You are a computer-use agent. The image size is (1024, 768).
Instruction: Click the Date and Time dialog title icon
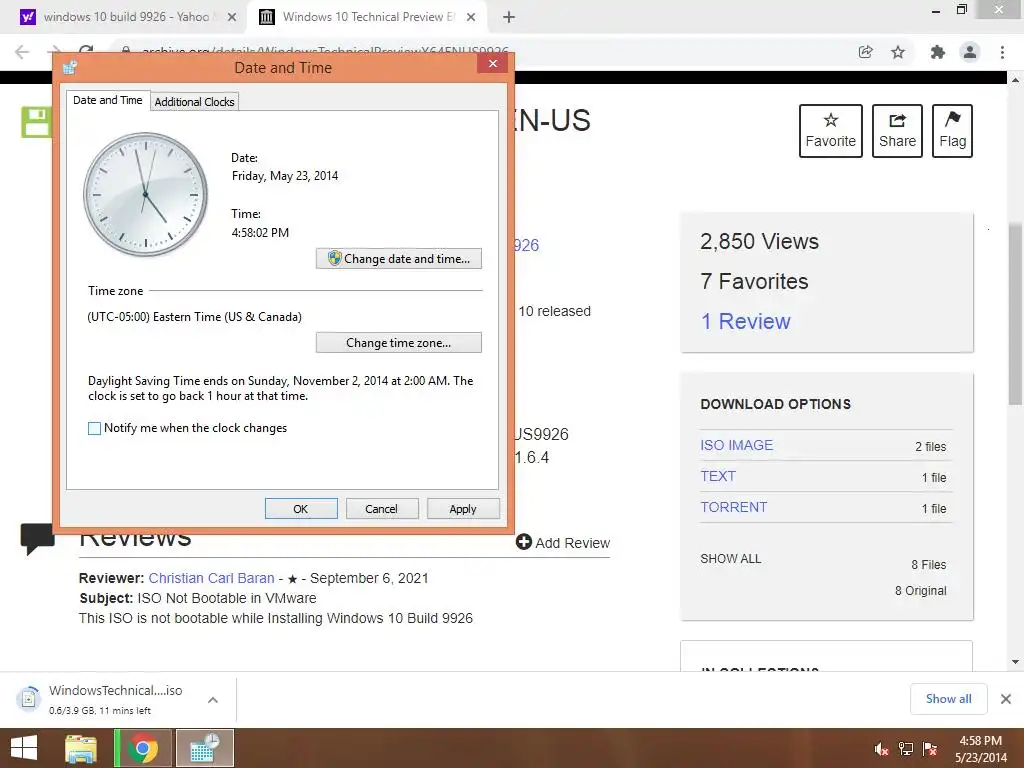pos(70,67)
